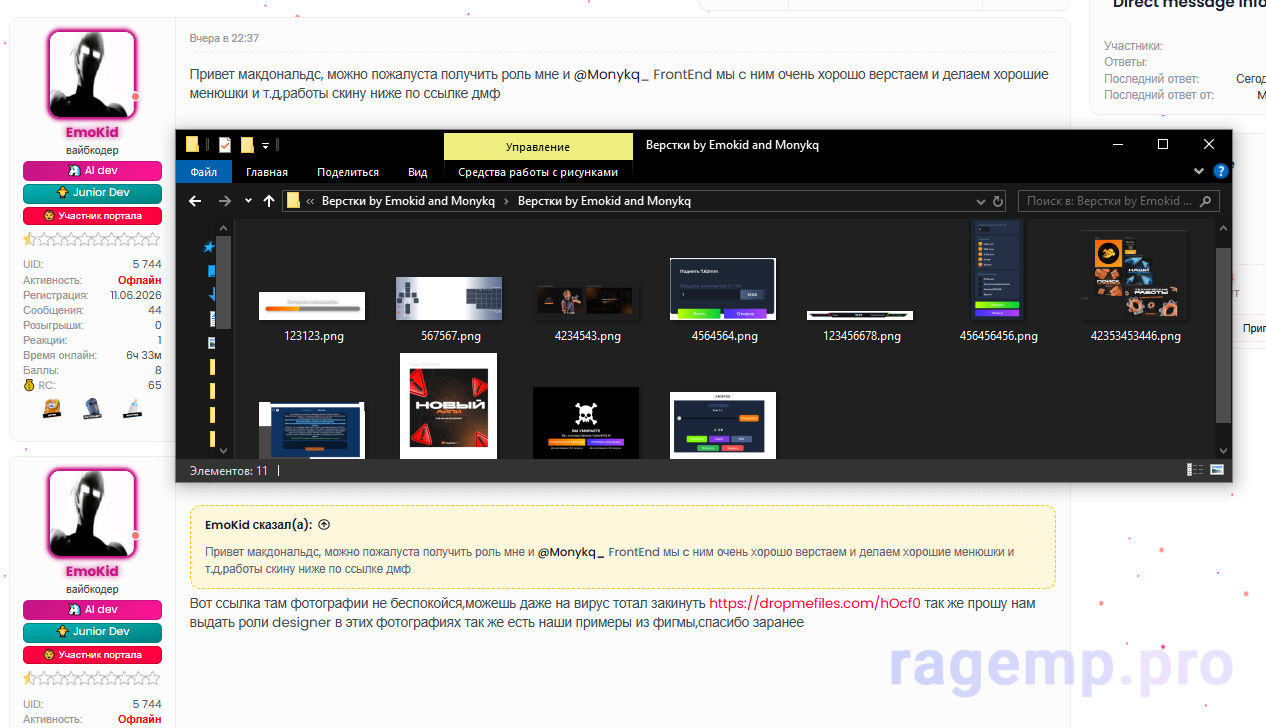
Task: Click the files pane vertical scrollbar
Action: tap(1223, 335)
